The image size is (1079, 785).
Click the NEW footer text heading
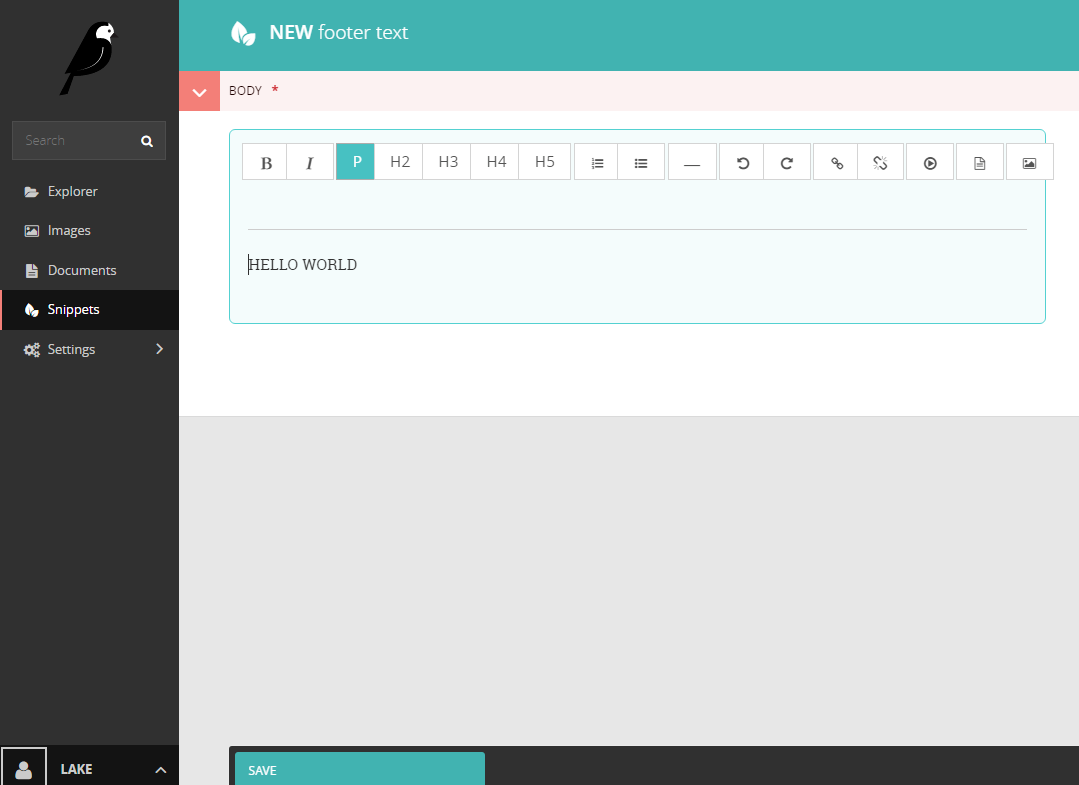coord(339,32)
